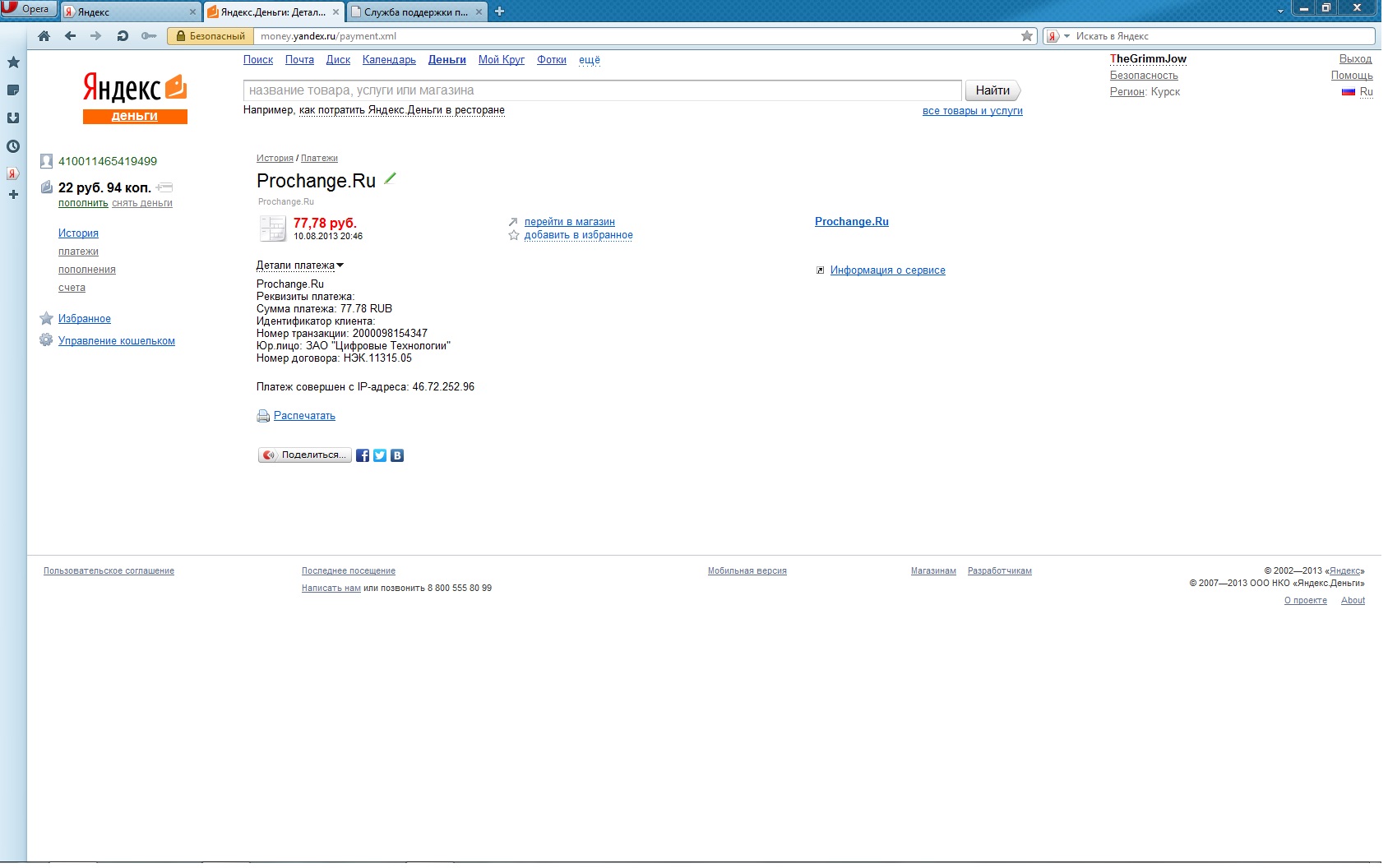Image resolution: width=1388 pixels, height=868 pixels.
Task: Click the password manager key icon
Action: coord(149,36)
